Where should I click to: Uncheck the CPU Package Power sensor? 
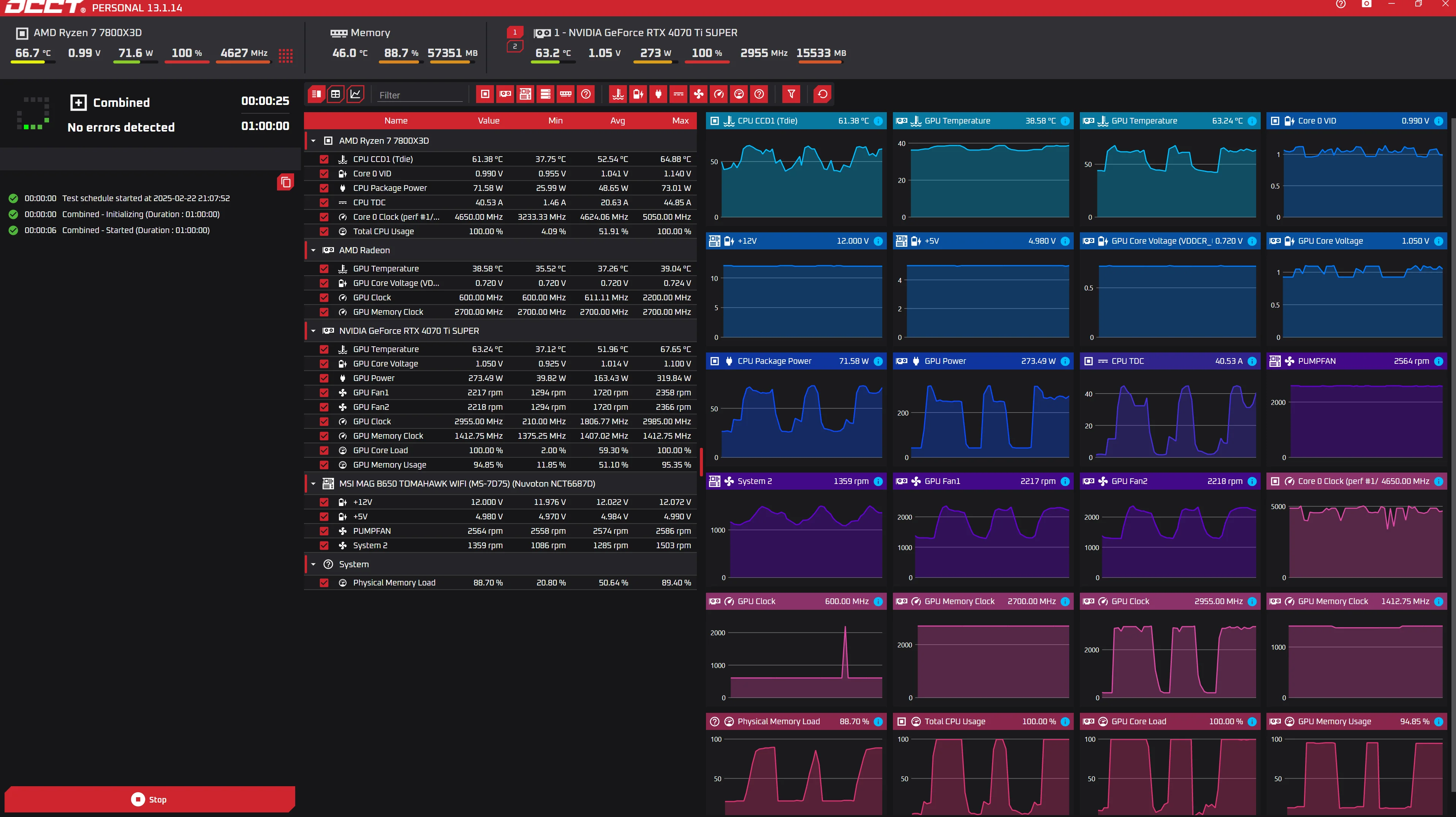click(x=324, y=188)
